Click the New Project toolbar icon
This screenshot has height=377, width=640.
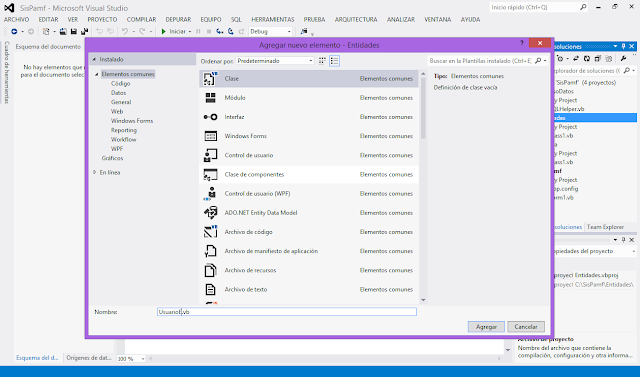(46, 31)
